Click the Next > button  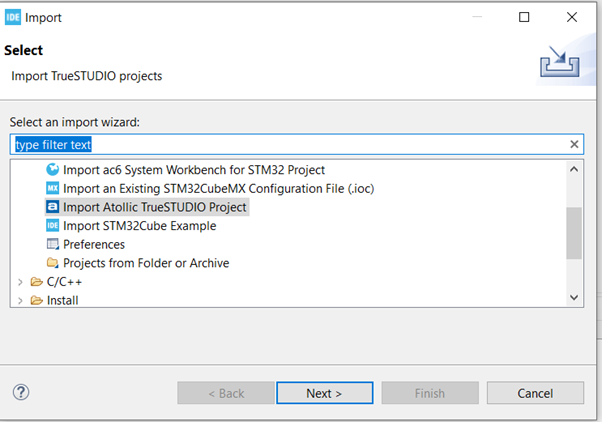point(324,393)
